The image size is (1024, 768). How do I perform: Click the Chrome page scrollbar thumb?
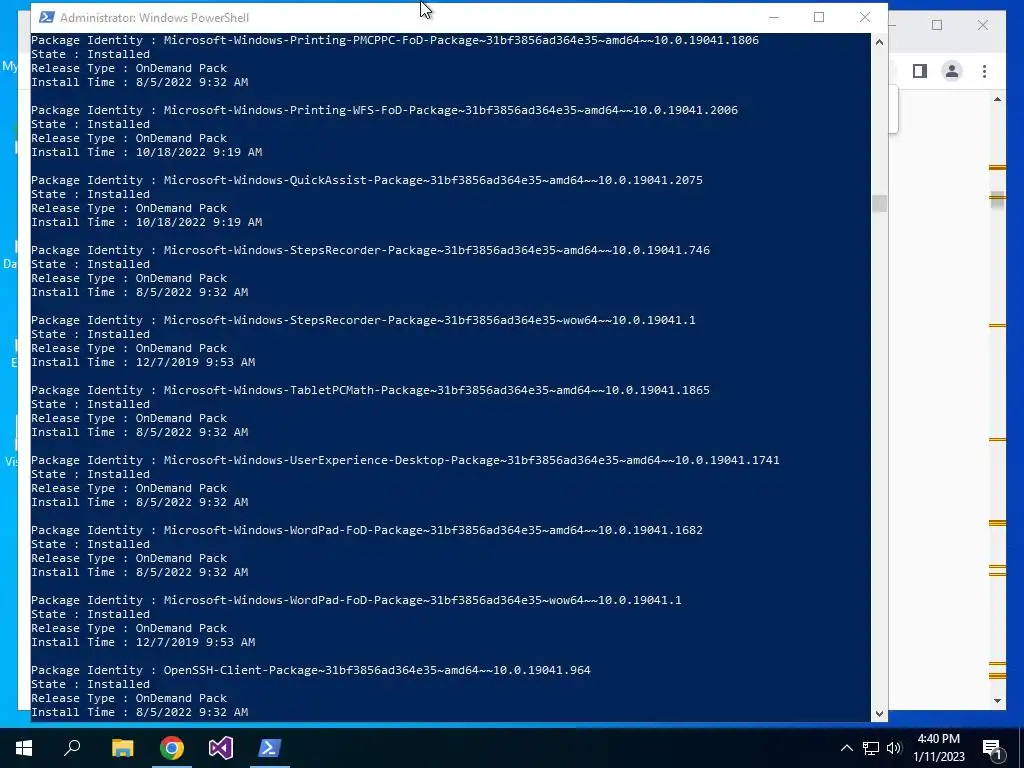pyautogui.click(x=997, y=200)
